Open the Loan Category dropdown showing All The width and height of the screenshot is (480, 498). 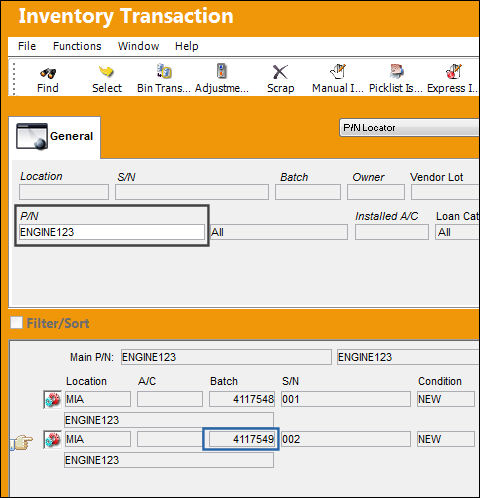tap(457, 232)
